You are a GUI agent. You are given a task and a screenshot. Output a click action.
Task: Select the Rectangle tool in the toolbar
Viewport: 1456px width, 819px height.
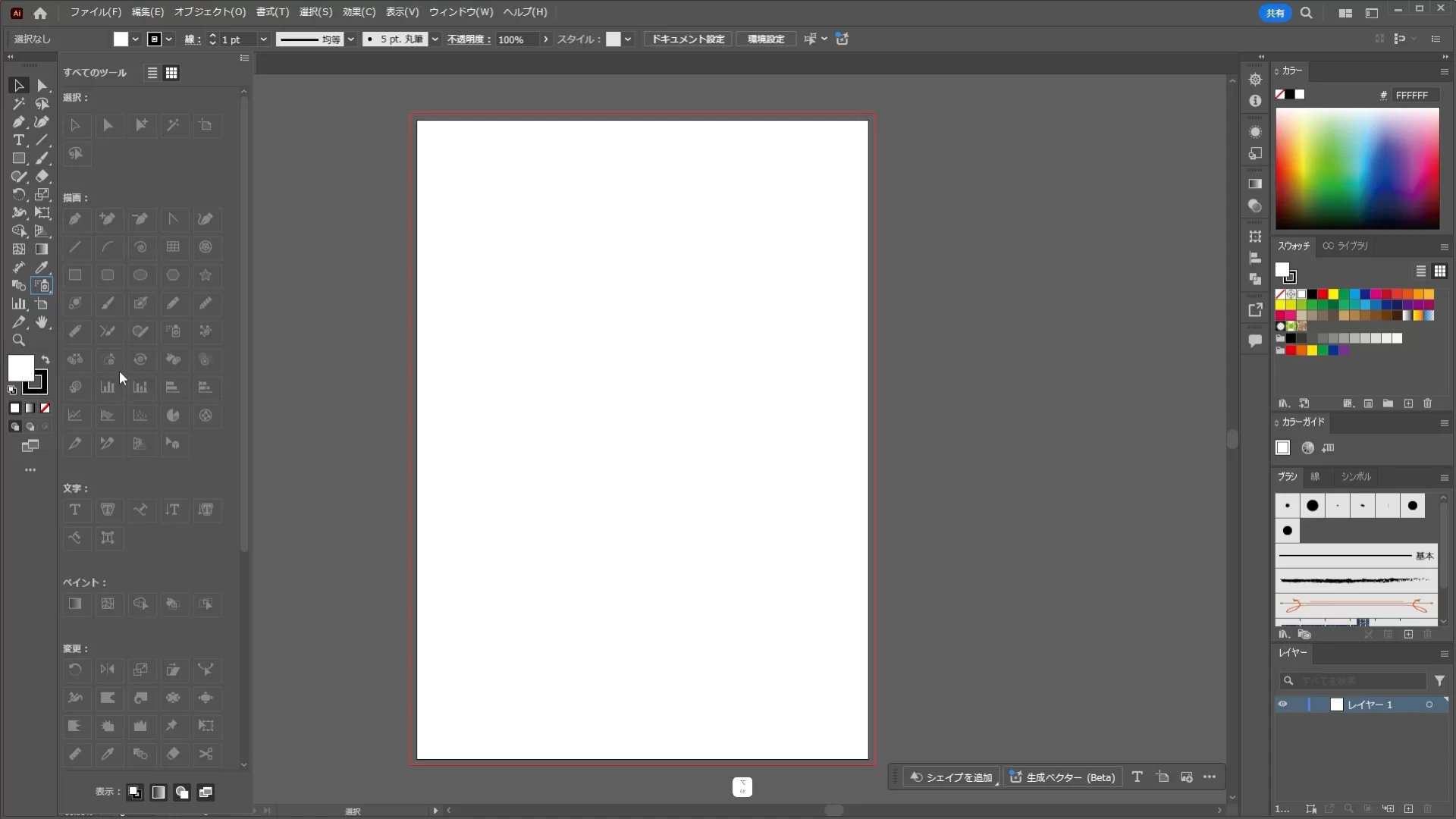point(19,158)
